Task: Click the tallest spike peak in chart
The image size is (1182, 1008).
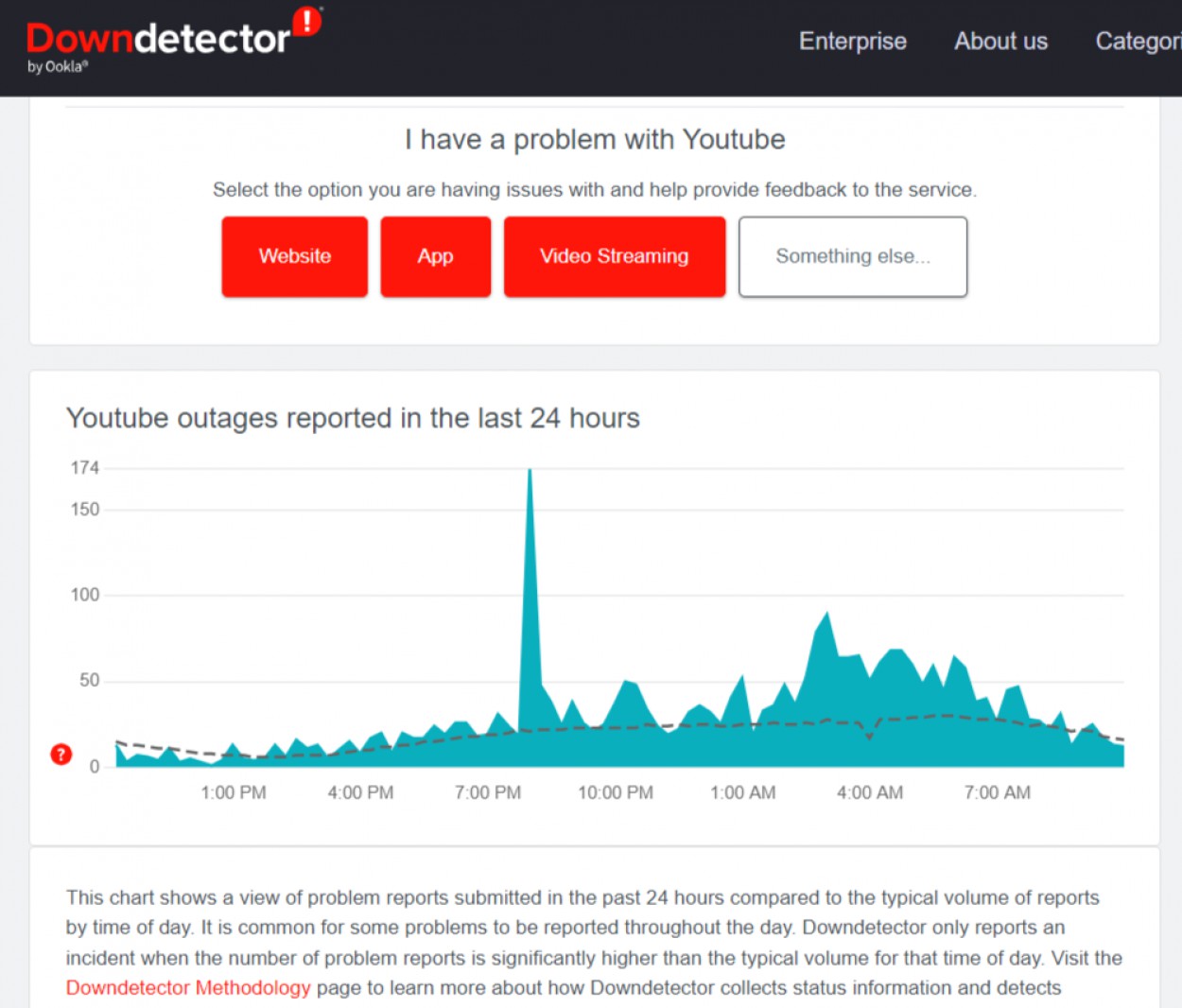Action: (530, 473)
